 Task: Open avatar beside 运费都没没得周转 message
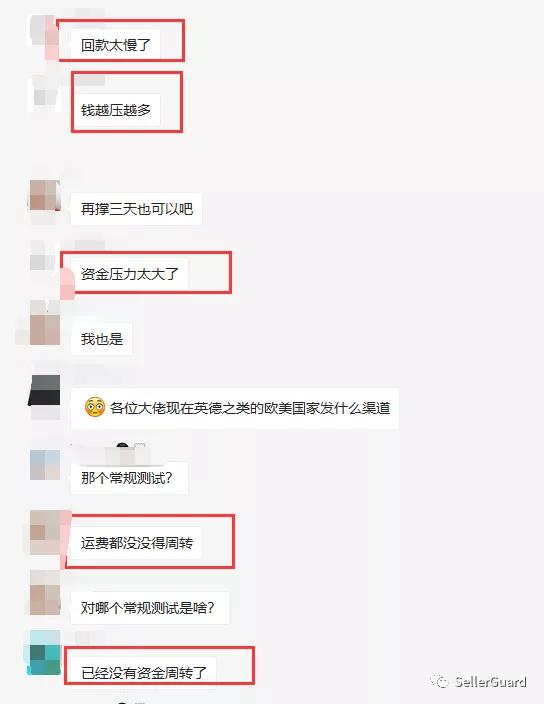[45, 532]
